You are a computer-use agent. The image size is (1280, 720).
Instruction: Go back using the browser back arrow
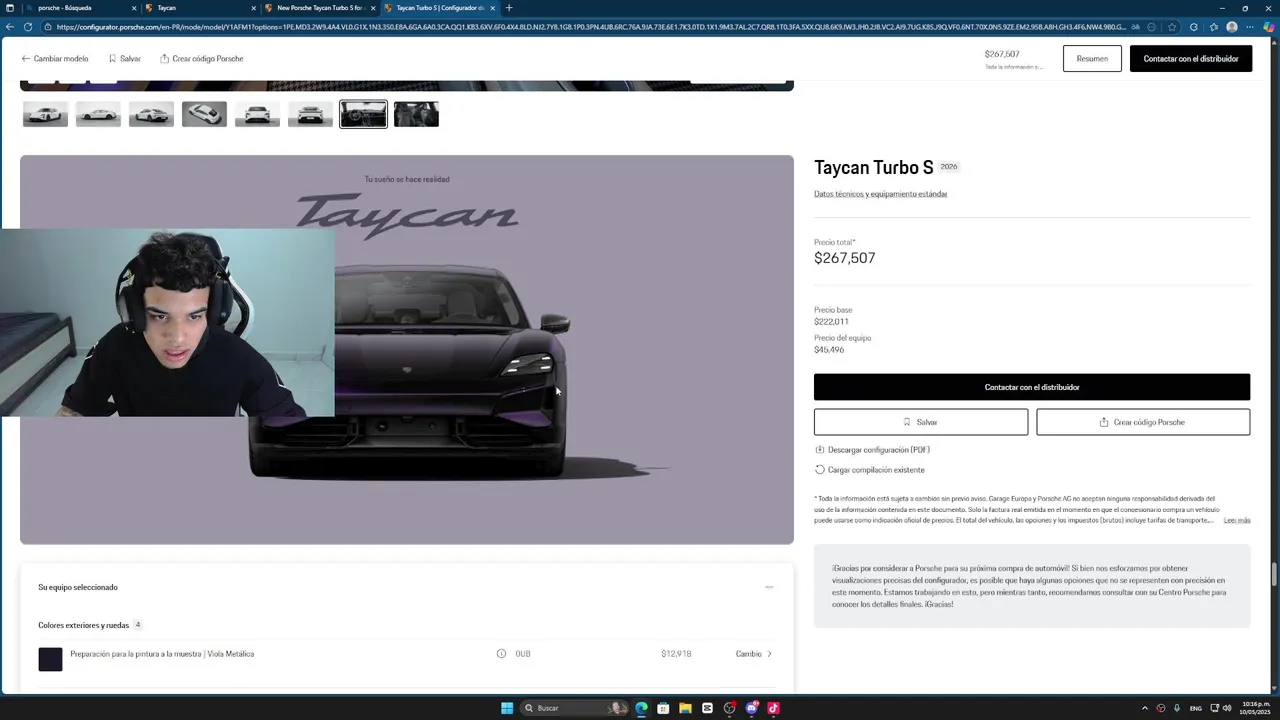pos(9,27)
